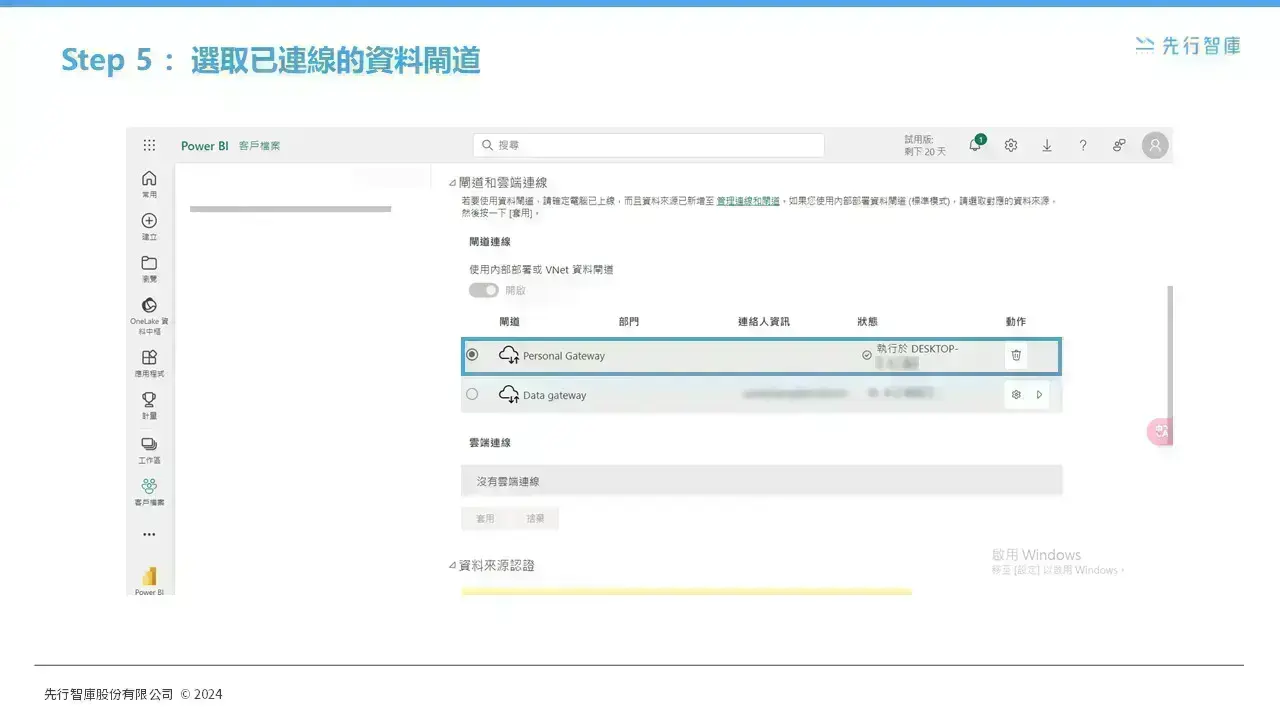
Task: Click the 閘道 column header
Action: [510, 322]
